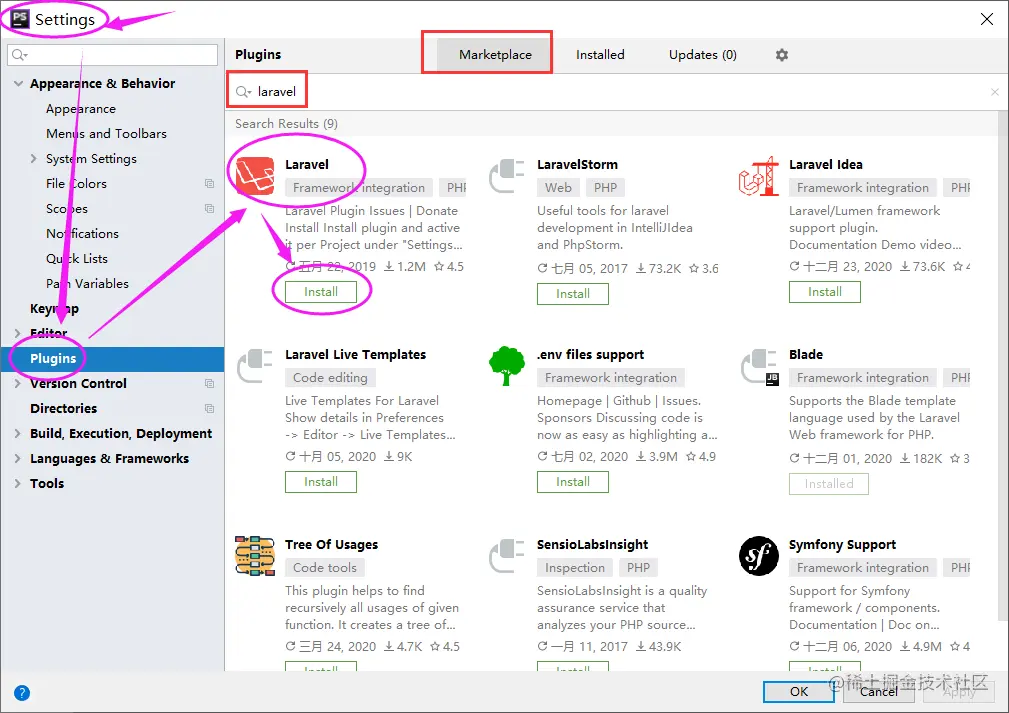Install the Laravel plugin

coord(320,292)
